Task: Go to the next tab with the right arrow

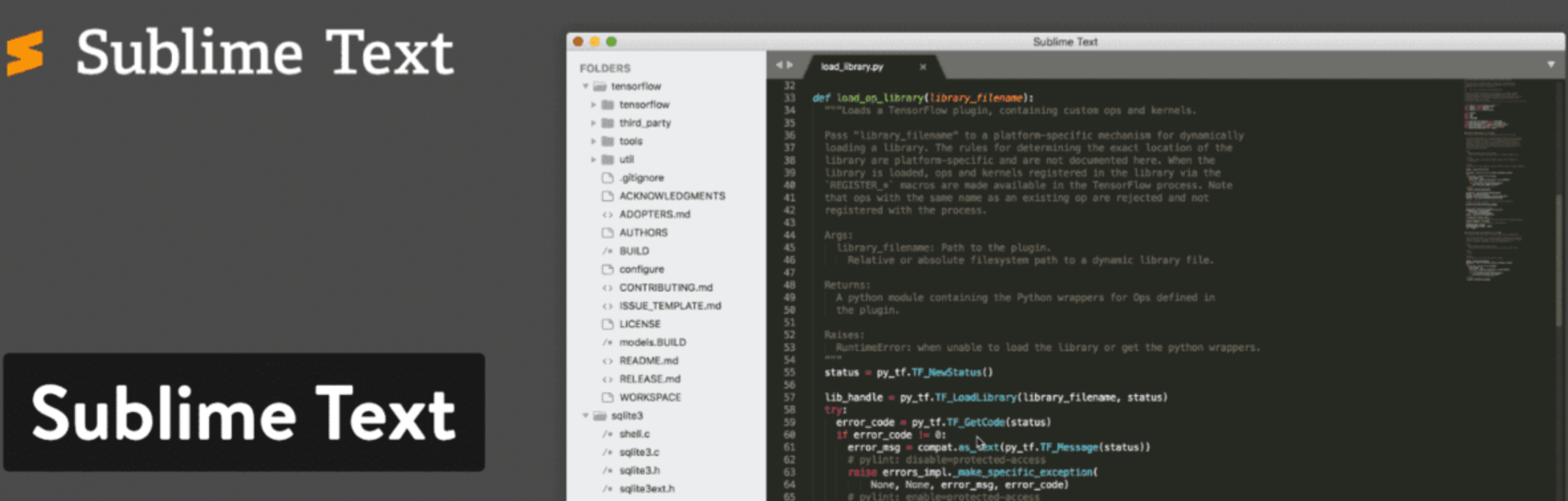Action: (x=790, y=65)
